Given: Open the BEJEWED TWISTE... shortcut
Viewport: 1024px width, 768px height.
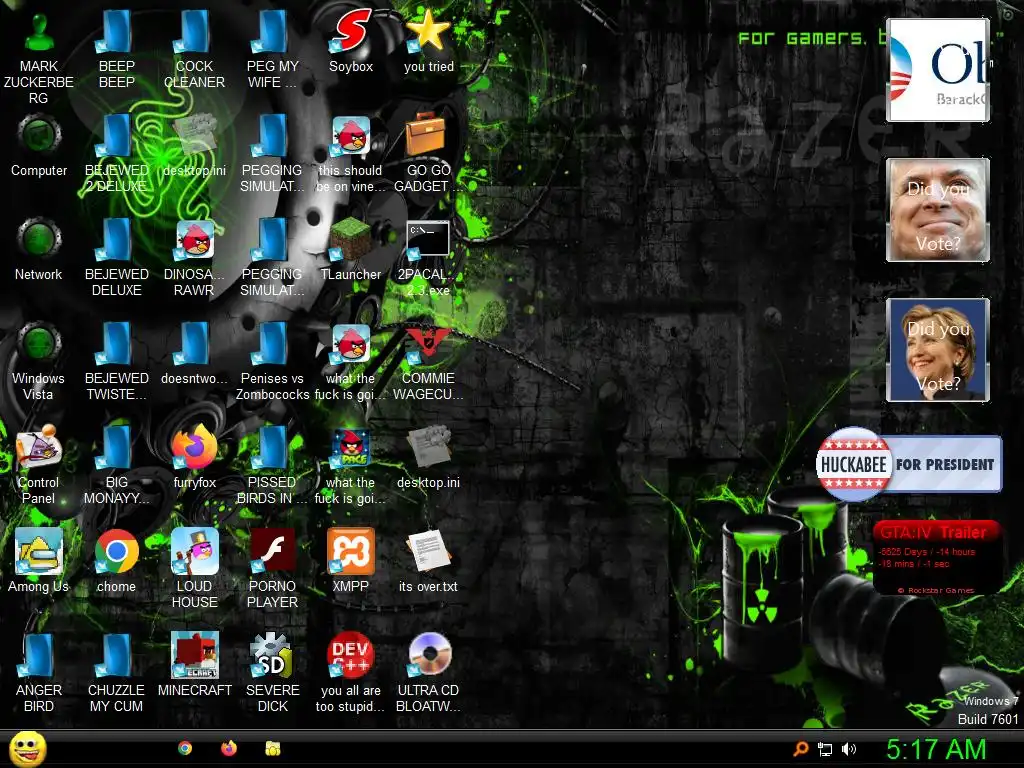Looking at the screenshot, I should tap(116, 344).
